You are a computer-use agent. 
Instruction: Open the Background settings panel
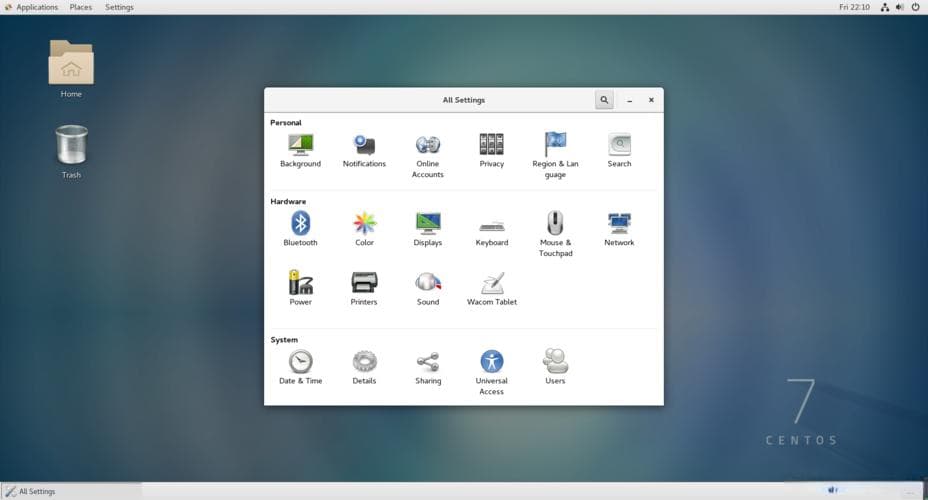301,151
